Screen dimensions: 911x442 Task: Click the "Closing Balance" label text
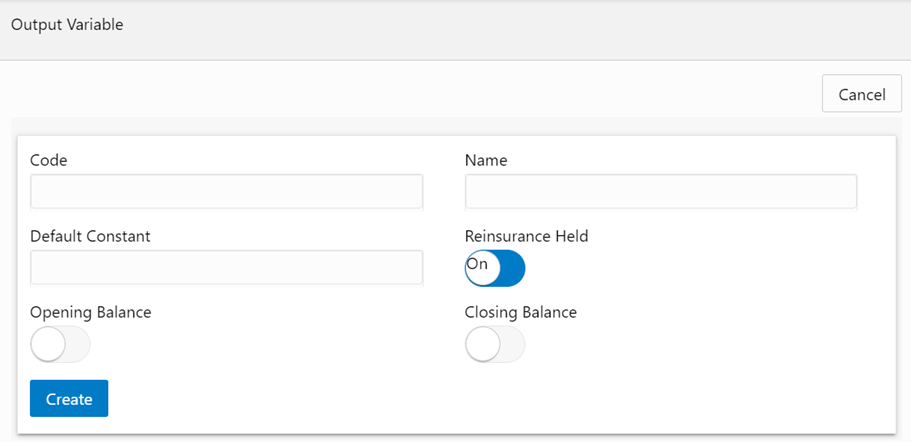pyautogui.click(x=520, y=312)
